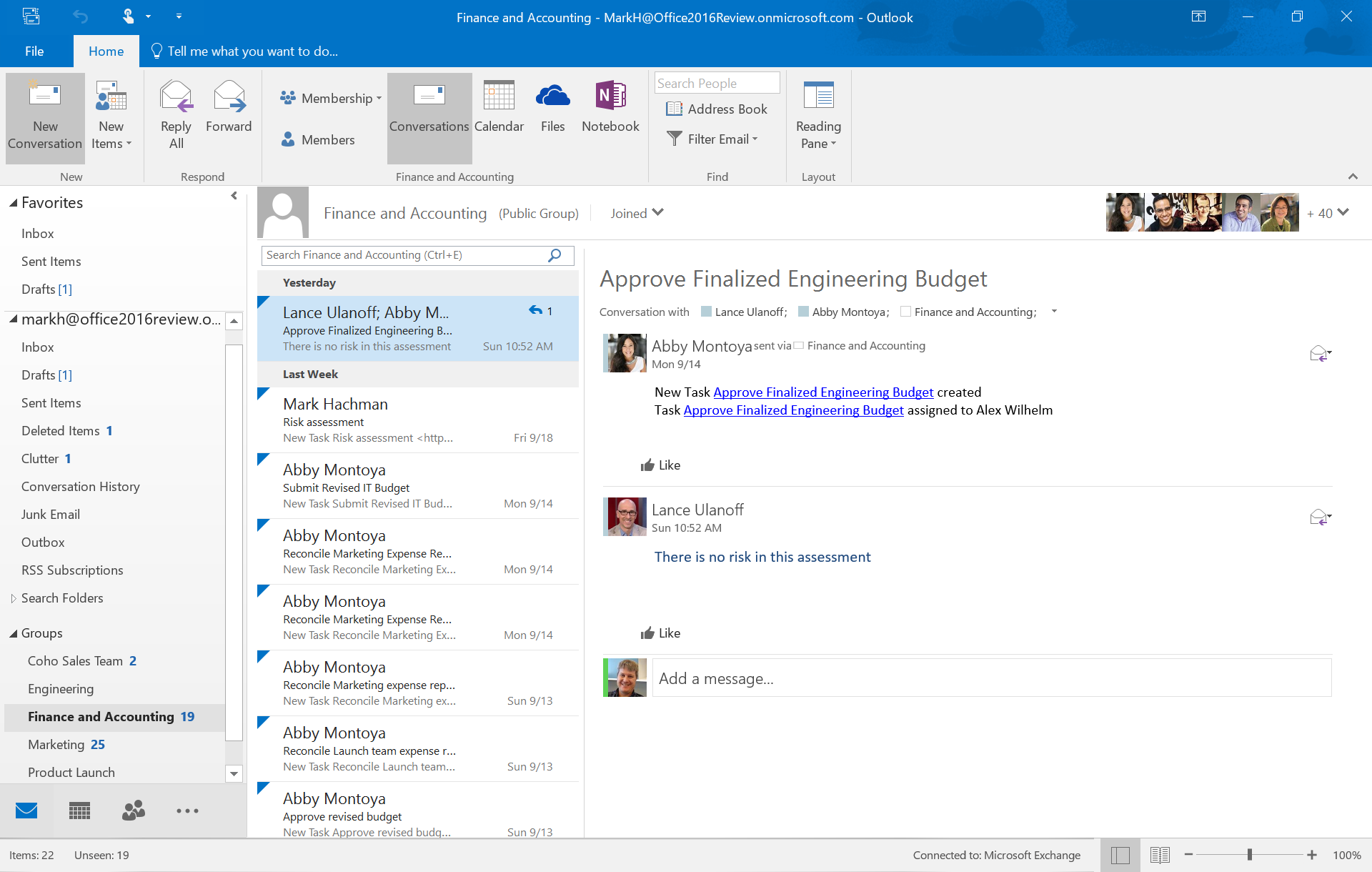This screenshot has width=1372, height=872.
Task: Click the Like button under Lance Ulanoff message
Action: 660,632
